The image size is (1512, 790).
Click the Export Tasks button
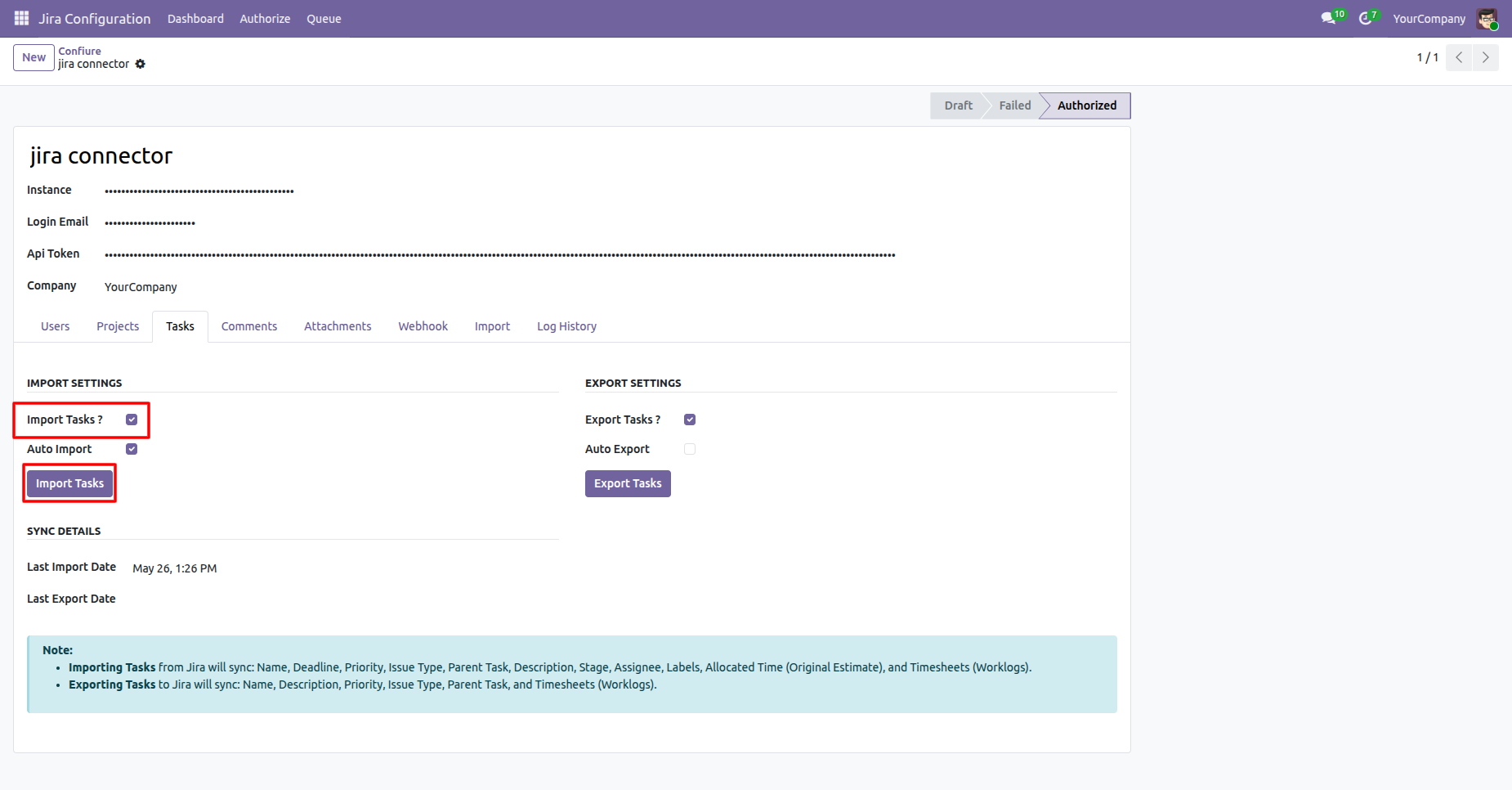point(628,483)
